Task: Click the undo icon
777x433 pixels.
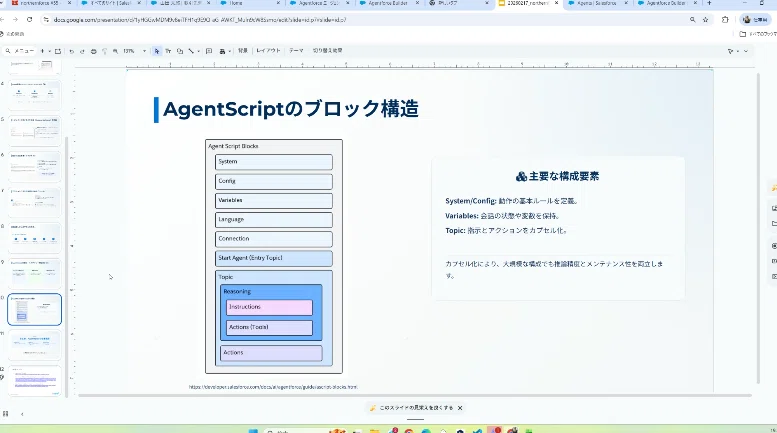Action: pos(71,51)
